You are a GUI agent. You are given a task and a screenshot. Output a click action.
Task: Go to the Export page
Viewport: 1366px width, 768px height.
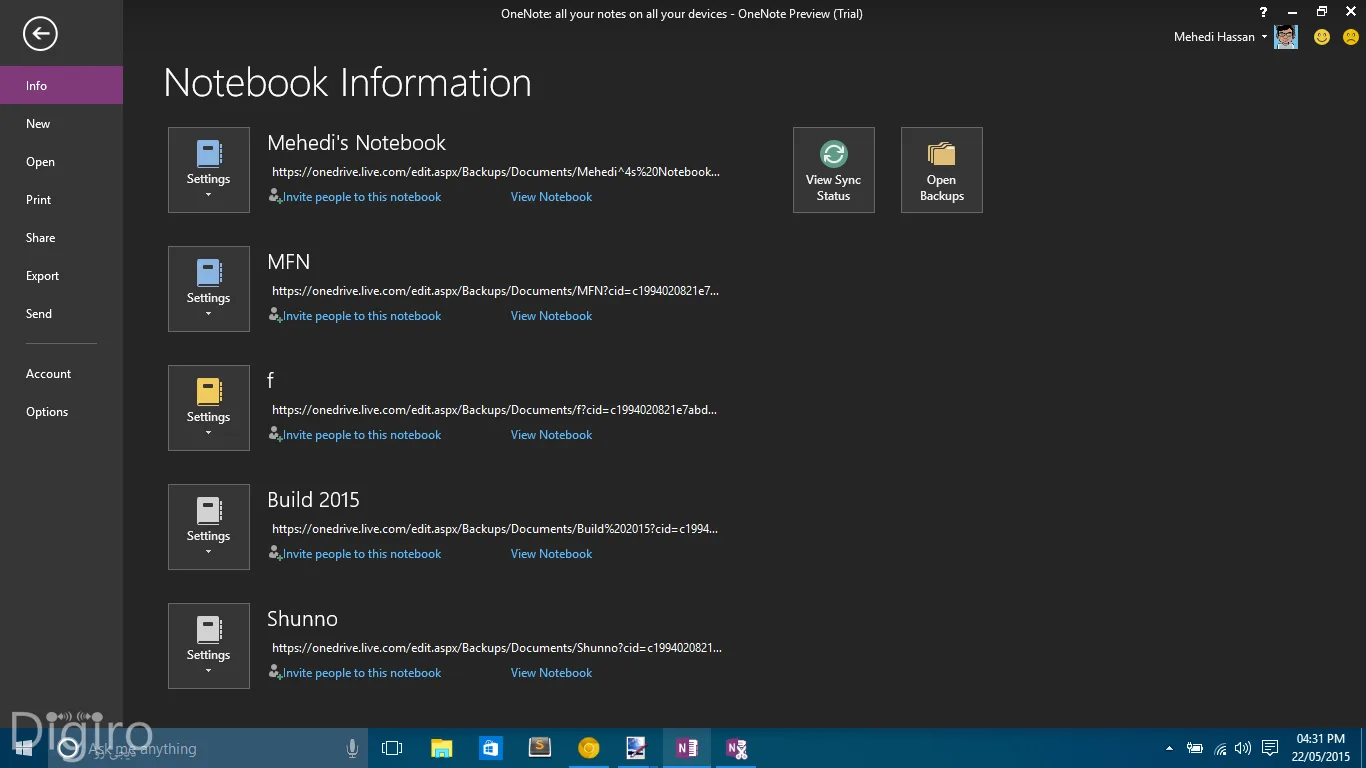61,275
